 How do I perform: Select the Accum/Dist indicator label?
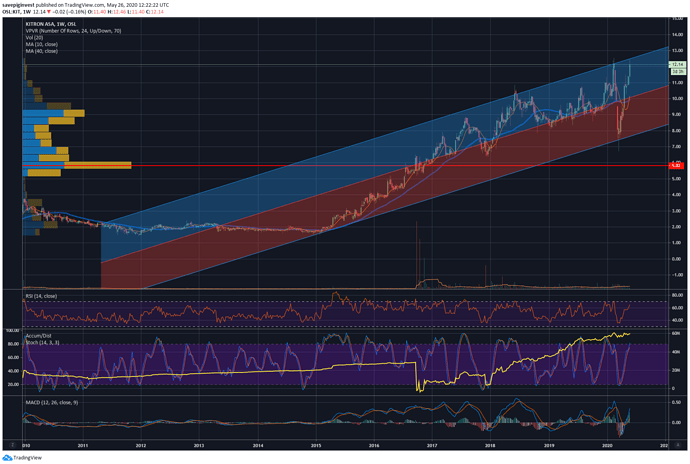[38, 335]
